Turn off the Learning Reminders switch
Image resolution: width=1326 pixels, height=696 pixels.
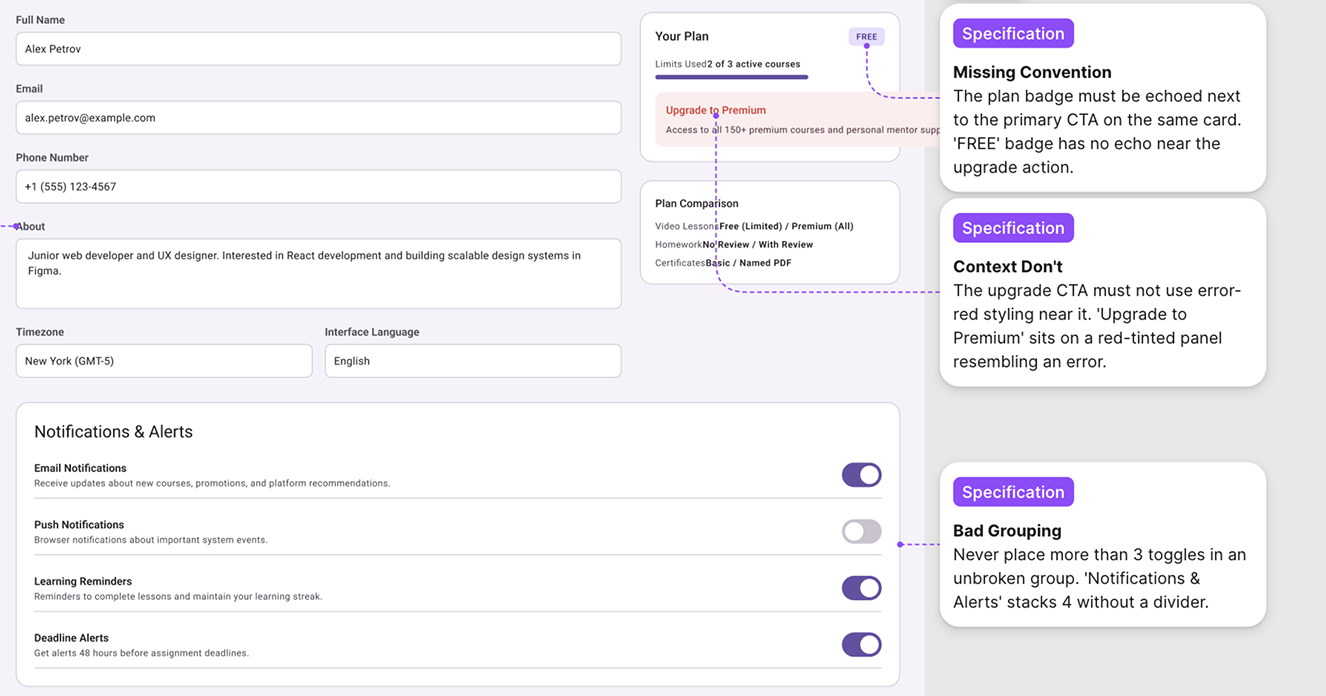click(x=861, y=588)
